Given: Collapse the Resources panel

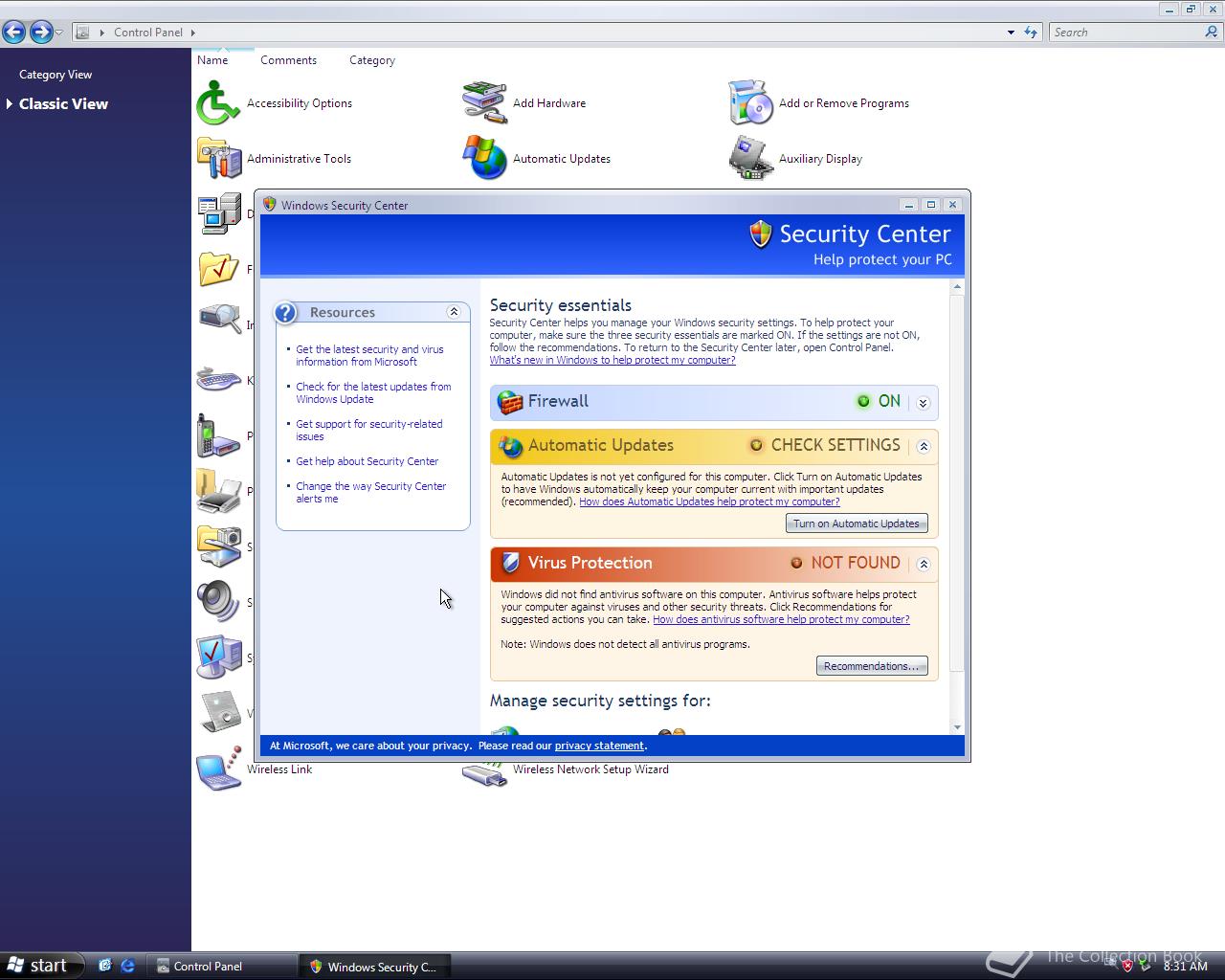Looking at the screenshot, I should (x=454, y=312).
